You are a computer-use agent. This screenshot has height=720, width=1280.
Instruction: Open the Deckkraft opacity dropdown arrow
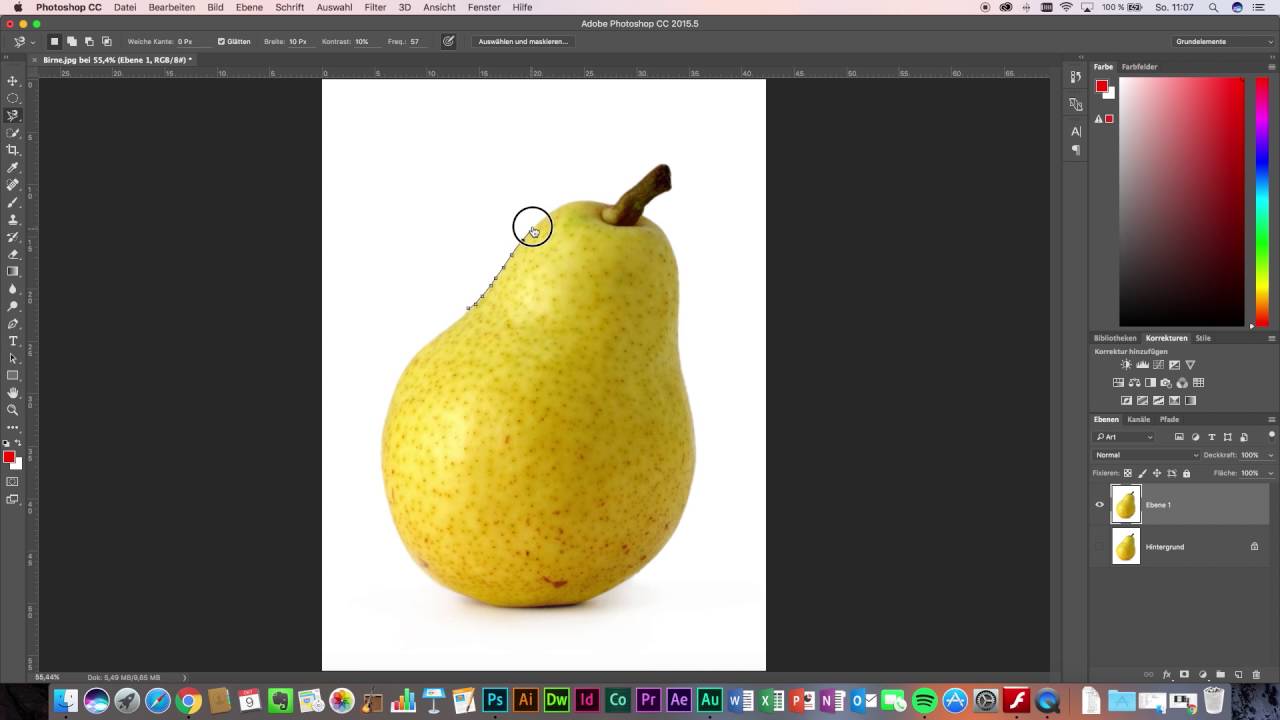(1271, 455)
